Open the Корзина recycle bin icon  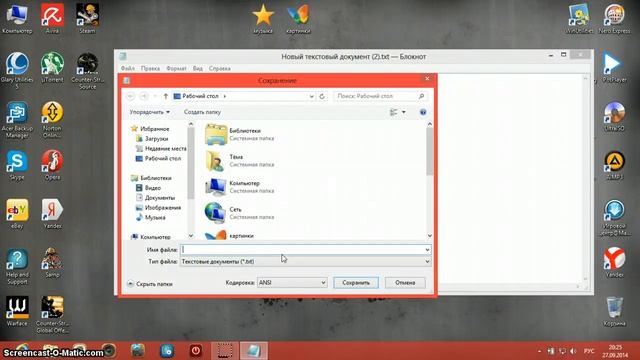click(614, 311)
